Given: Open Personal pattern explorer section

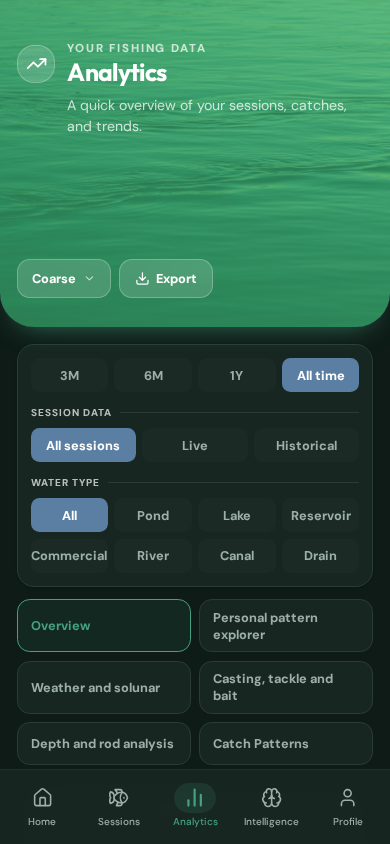Looking at the screenshot, I should tap(286, 625).
